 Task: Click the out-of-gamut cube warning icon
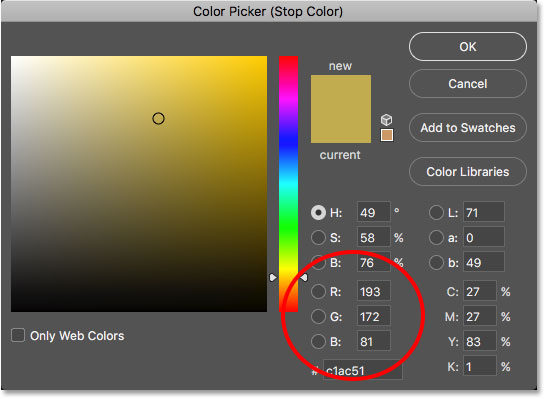(387, 120)
